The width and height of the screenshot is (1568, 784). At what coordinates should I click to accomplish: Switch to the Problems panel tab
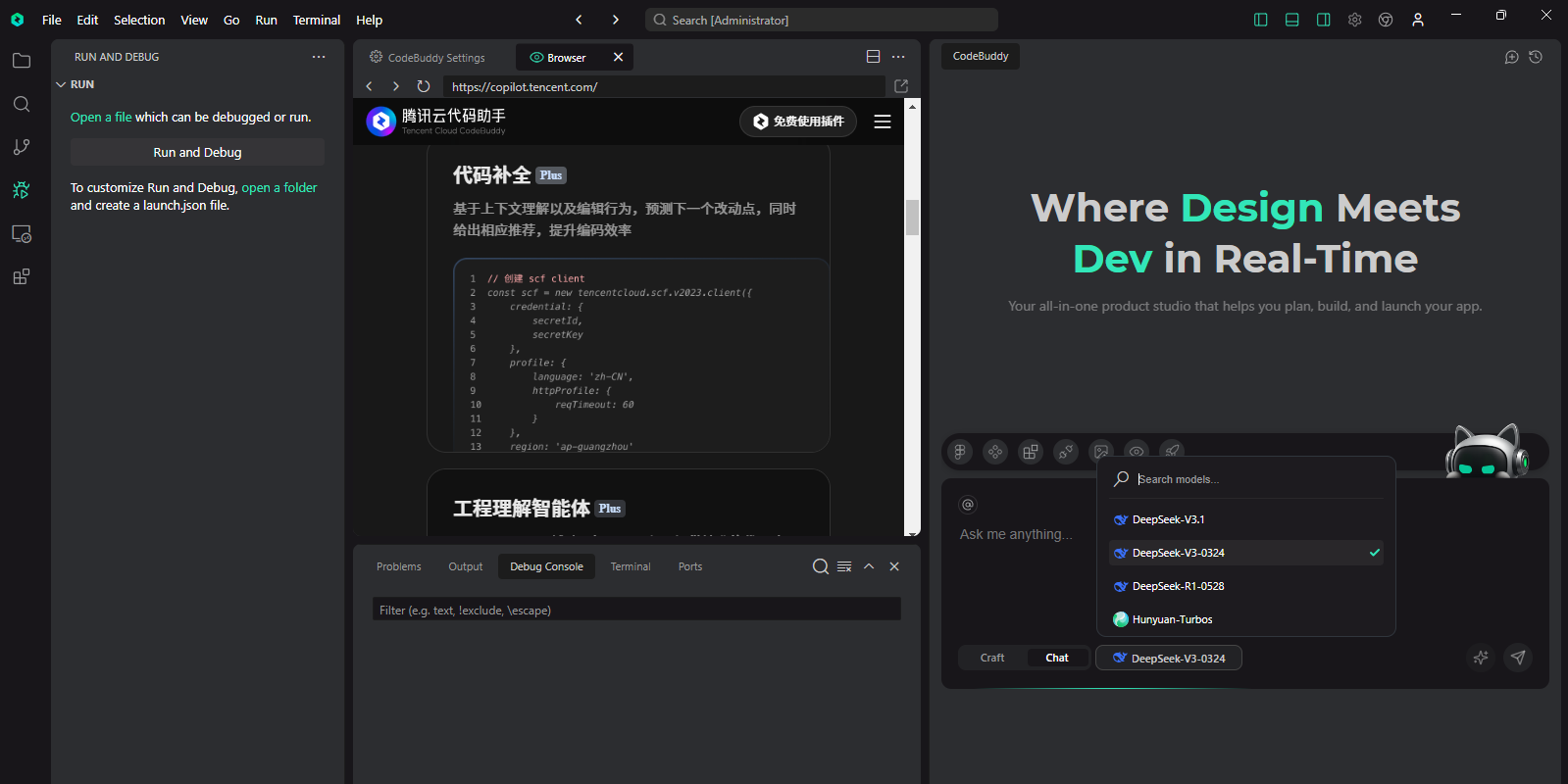point(399,566)
